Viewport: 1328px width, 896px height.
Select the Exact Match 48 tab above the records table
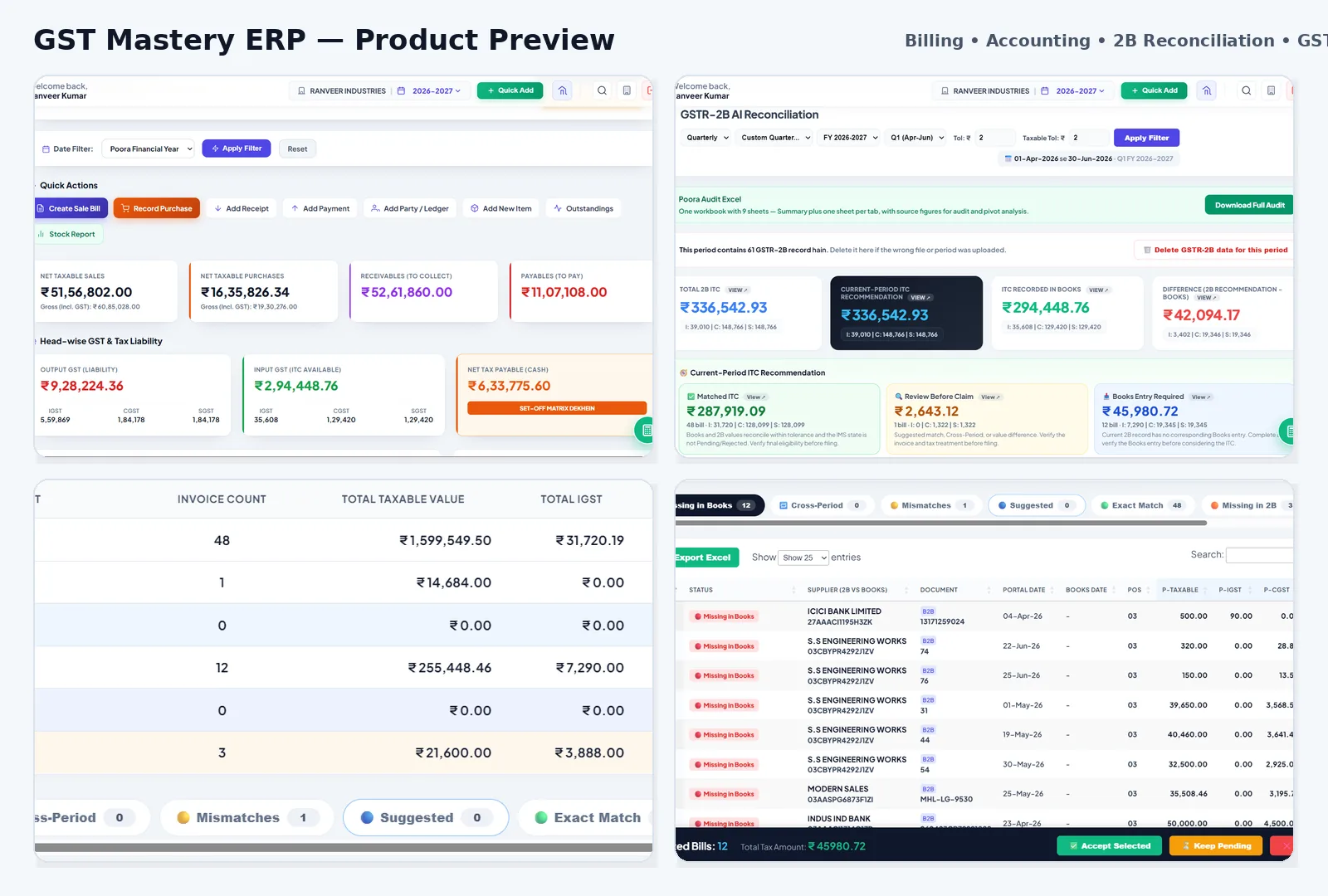tap(1142, 505)
